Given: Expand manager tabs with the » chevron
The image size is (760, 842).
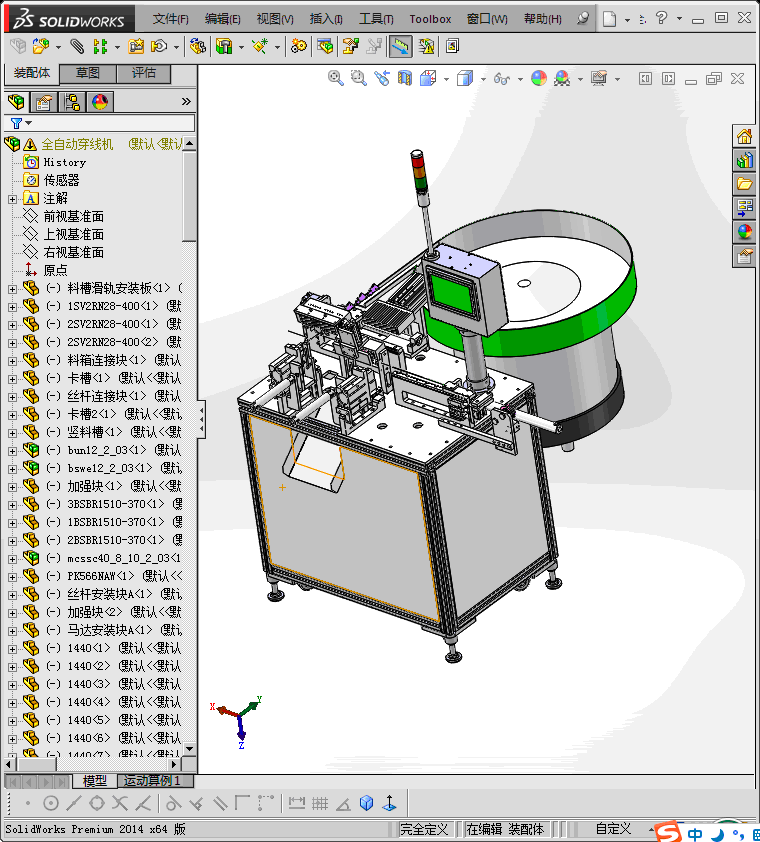Looking at the screenshot, I should [x=186, y=101].
